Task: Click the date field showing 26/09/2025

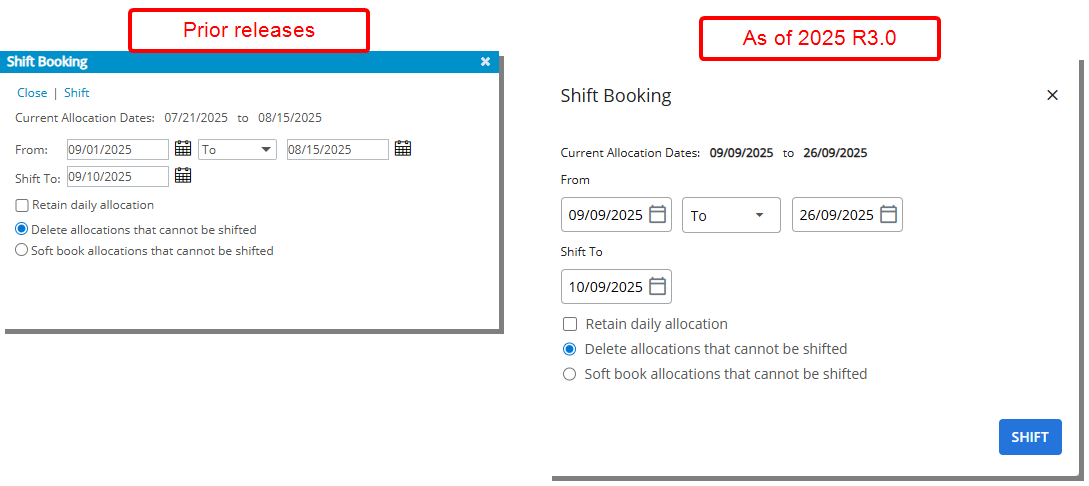Action: (847, 215)
